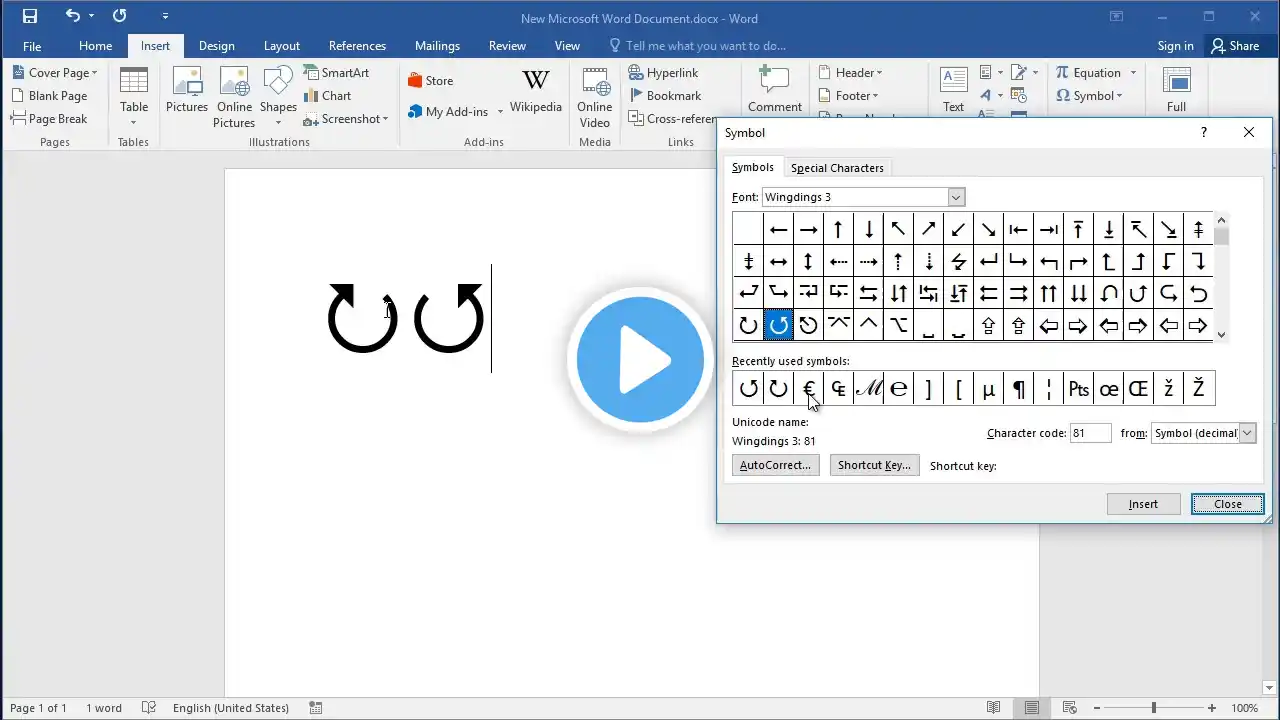Click the Repeat/Redo circular arrow icon
The image size is (1280, 720).
[120, 16]
